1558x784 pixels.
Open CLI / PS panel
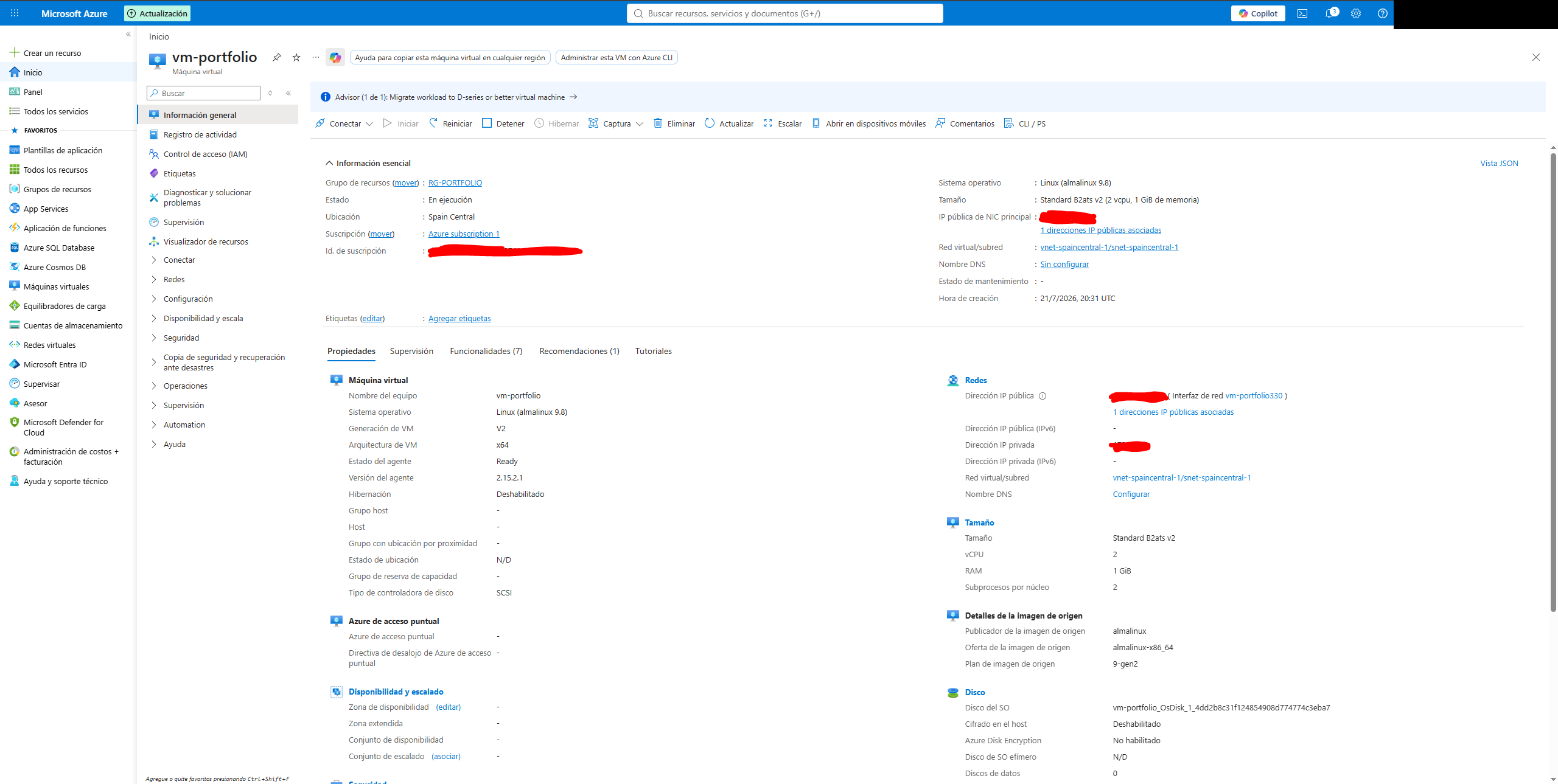click(1025, 123)
